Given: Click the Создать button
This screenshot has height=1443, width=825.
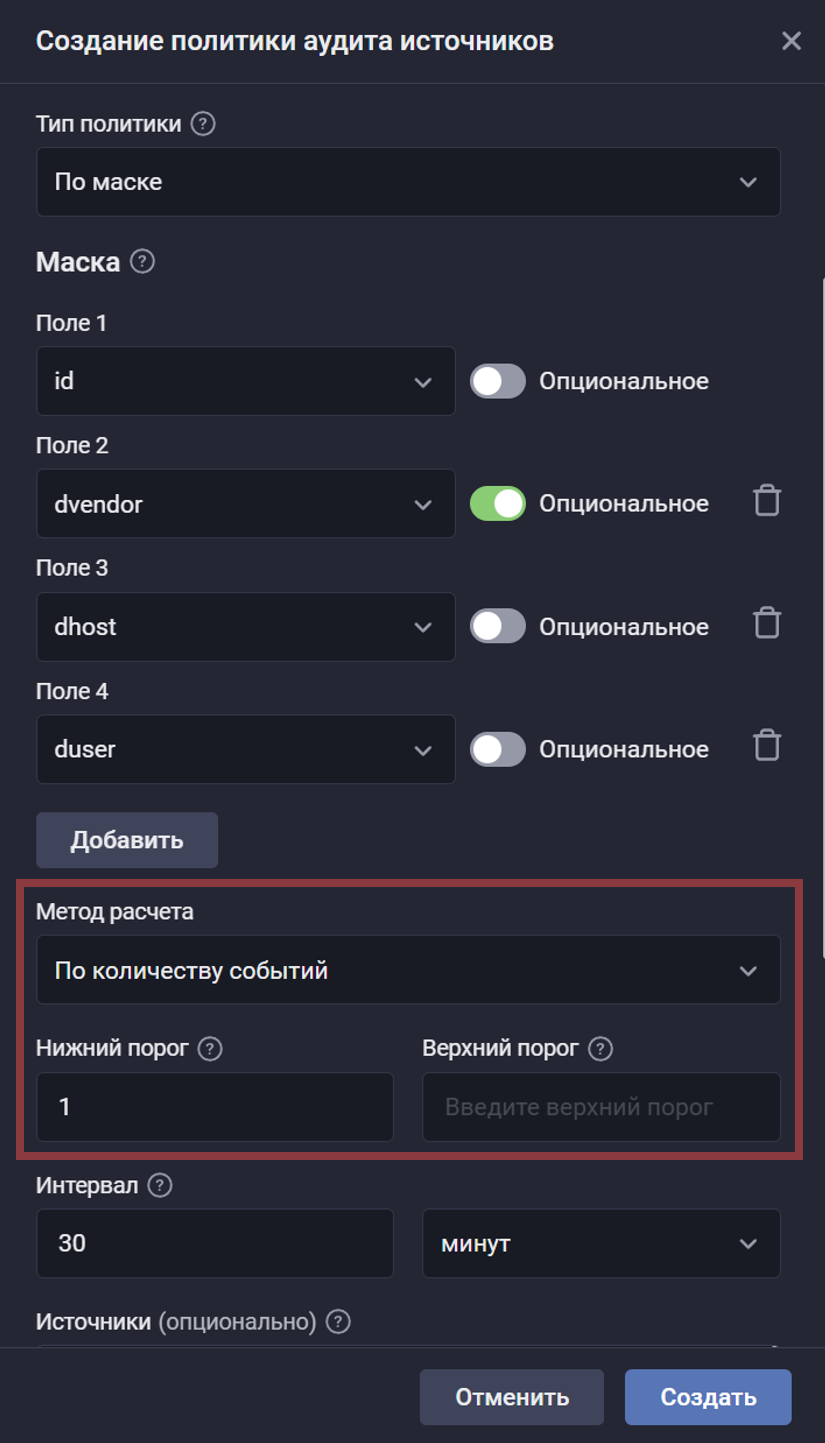Looking at the screenshot, I should tap(708, 1397).
